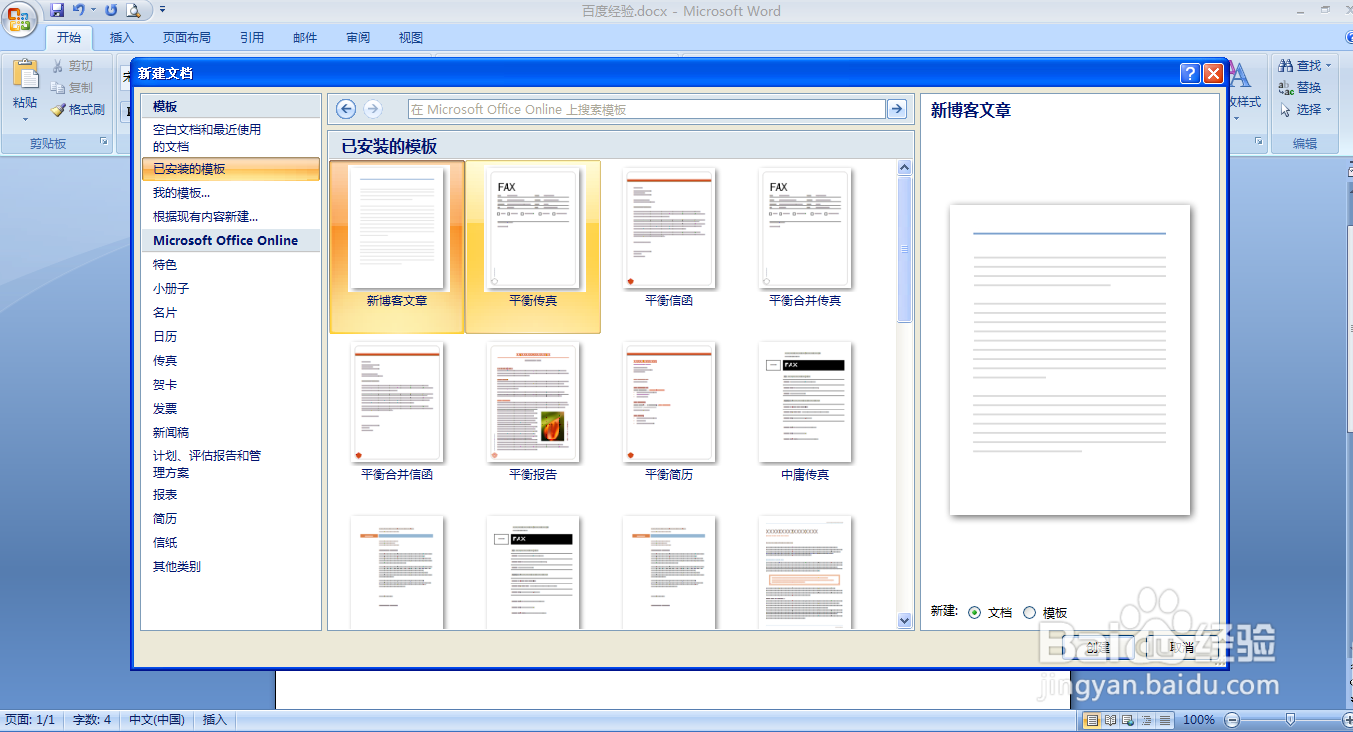Choose the 模板 radio button
Viewport: 1353px width, 732px height.
[x=1030, y=613]
